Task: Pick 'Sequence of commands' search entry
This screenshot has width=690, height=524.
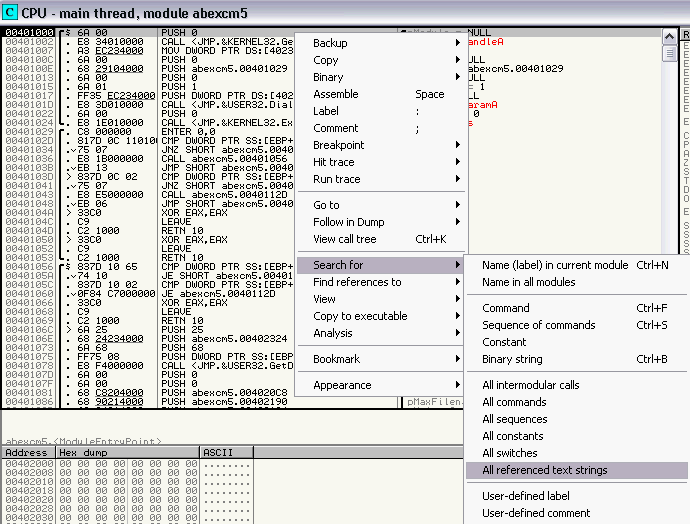Action: (x=538, y=325)
